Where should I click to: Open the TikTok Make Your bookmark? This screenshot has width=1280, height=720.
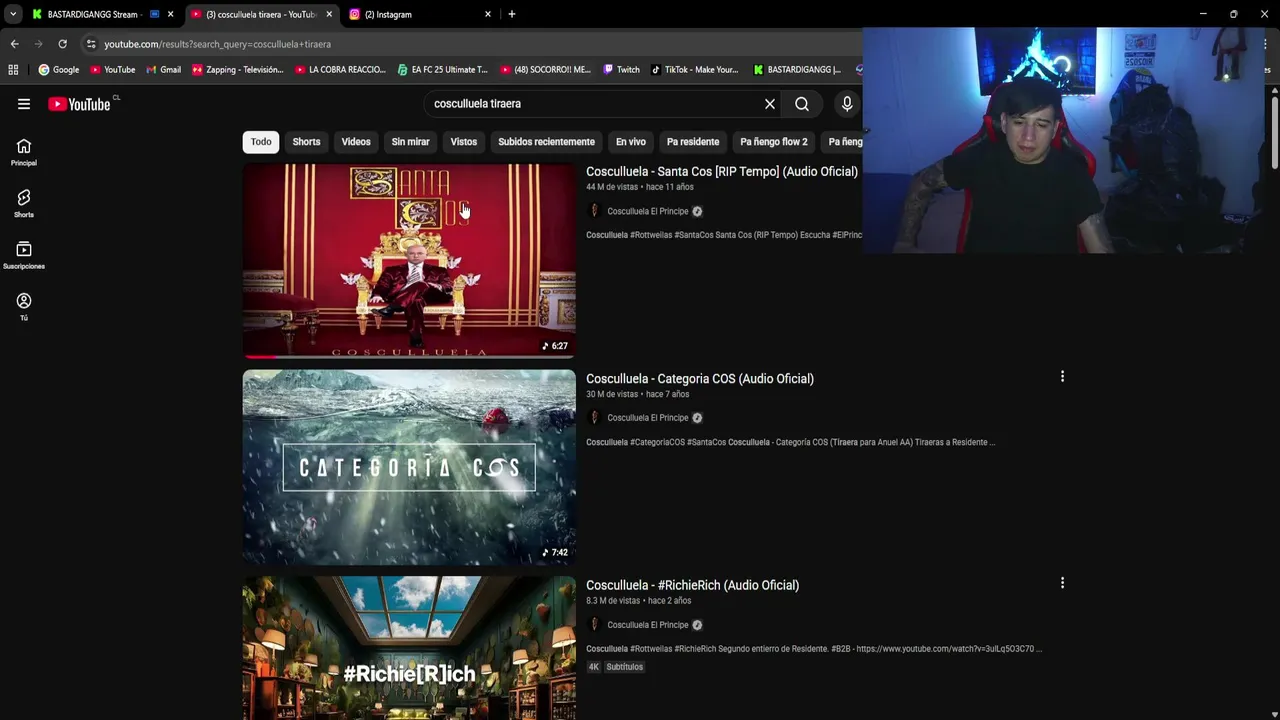(x=695, y=70)
